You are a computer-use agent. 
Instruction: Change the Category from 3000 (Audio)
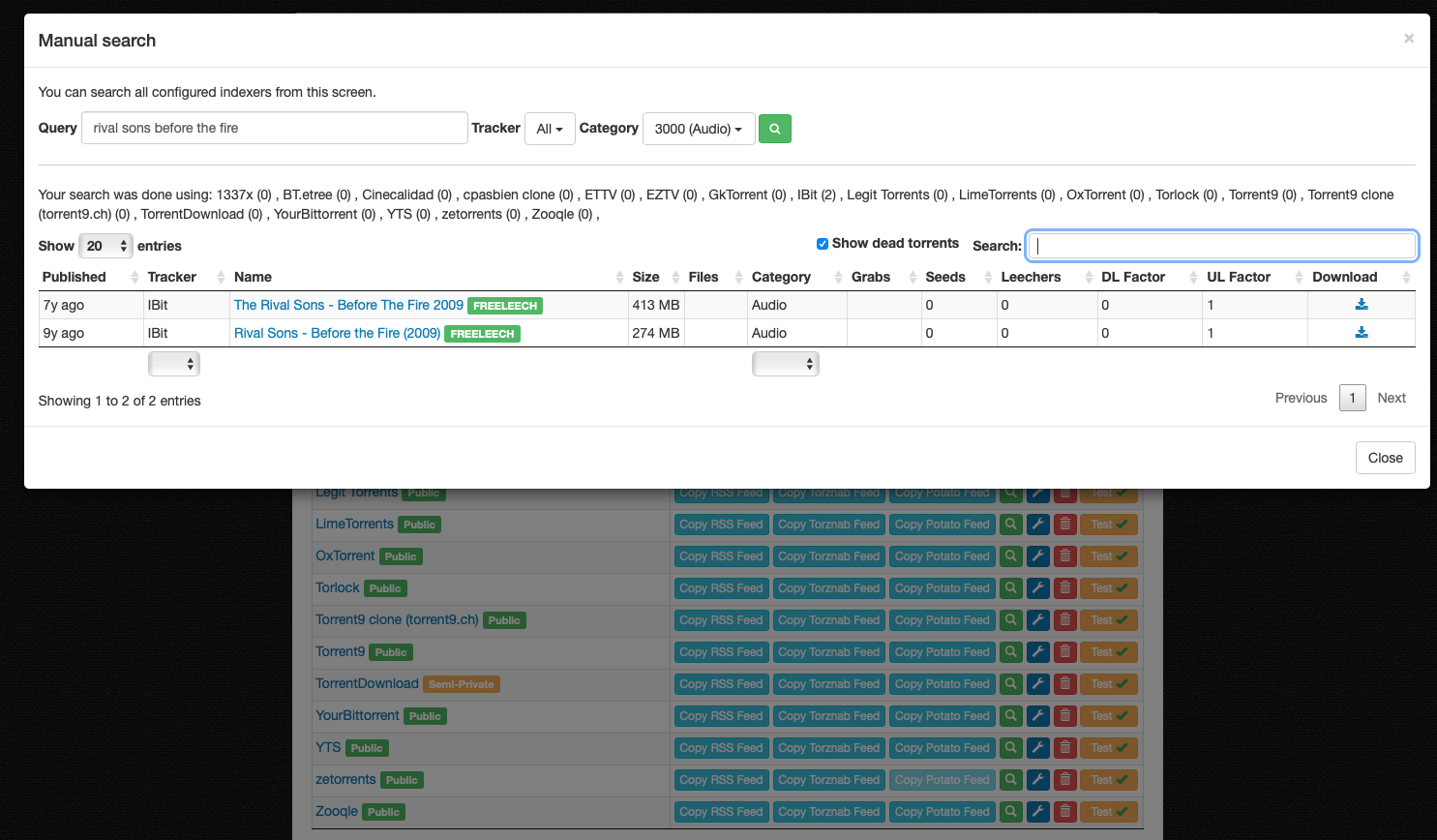tap(699, 128)
